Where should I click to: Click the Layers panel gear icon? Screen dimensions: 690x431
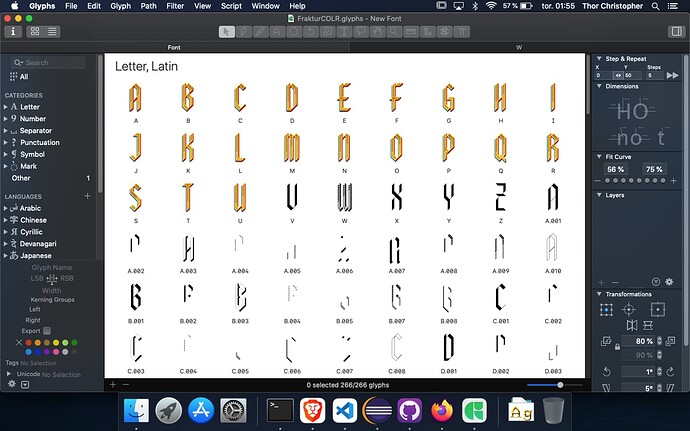point(669,282)
